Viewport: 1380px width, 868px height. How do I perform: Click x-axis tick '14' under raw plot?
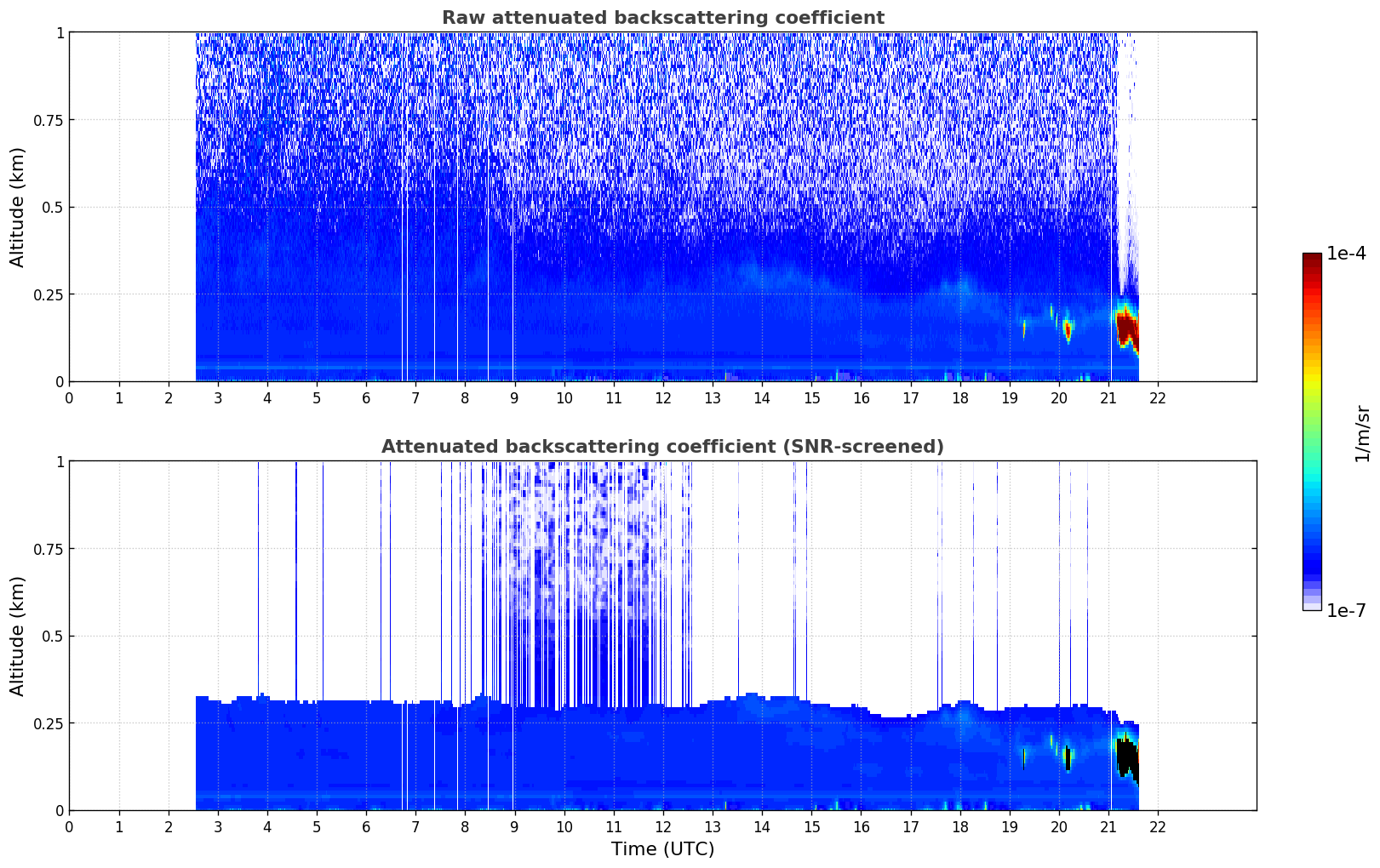[762, 397]
